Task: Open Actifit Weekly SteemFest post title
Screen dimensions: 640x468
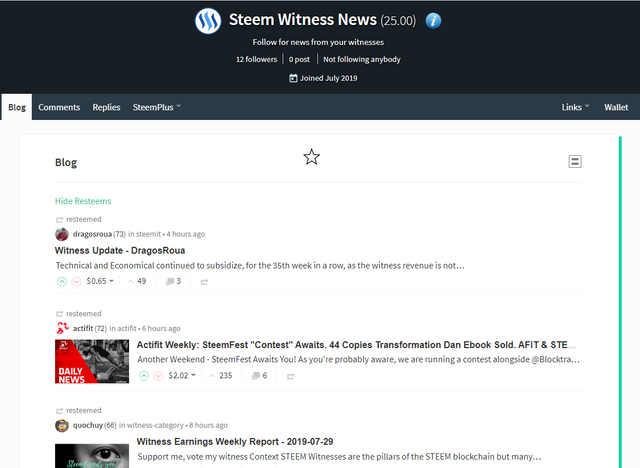Action: click(356, 345)
